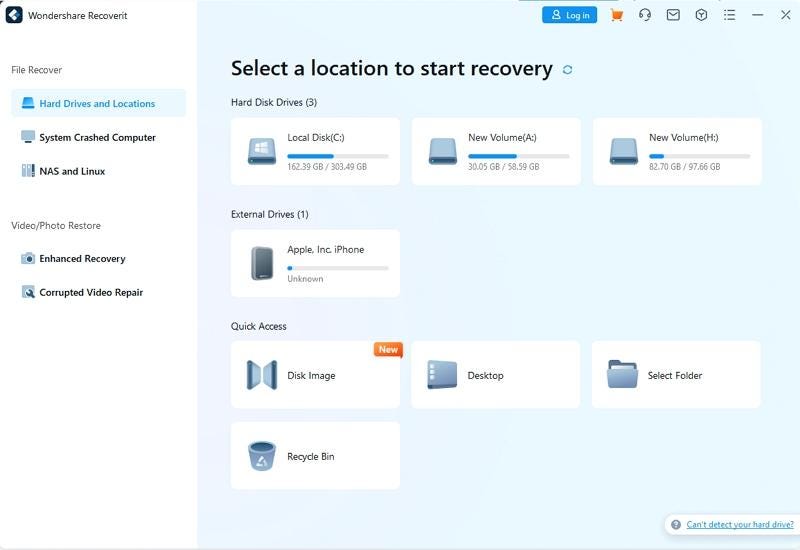Click the New Volume(A:) drive icon
The height and width of the screenshot is (550, 800).
coord(442,152)
